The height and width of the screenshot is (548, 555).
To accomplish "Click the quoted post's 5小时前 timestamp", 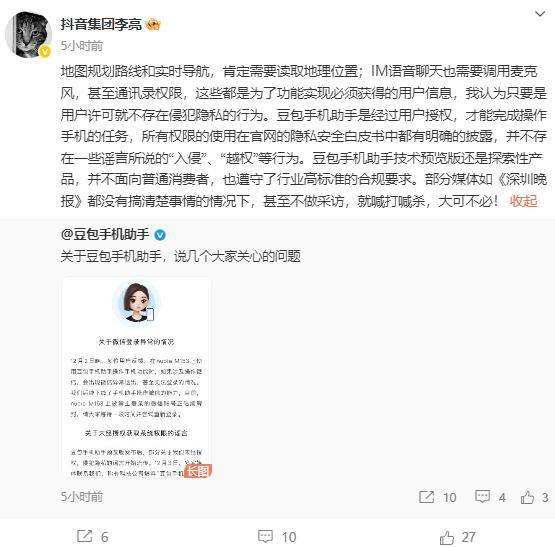I will 82,497.
